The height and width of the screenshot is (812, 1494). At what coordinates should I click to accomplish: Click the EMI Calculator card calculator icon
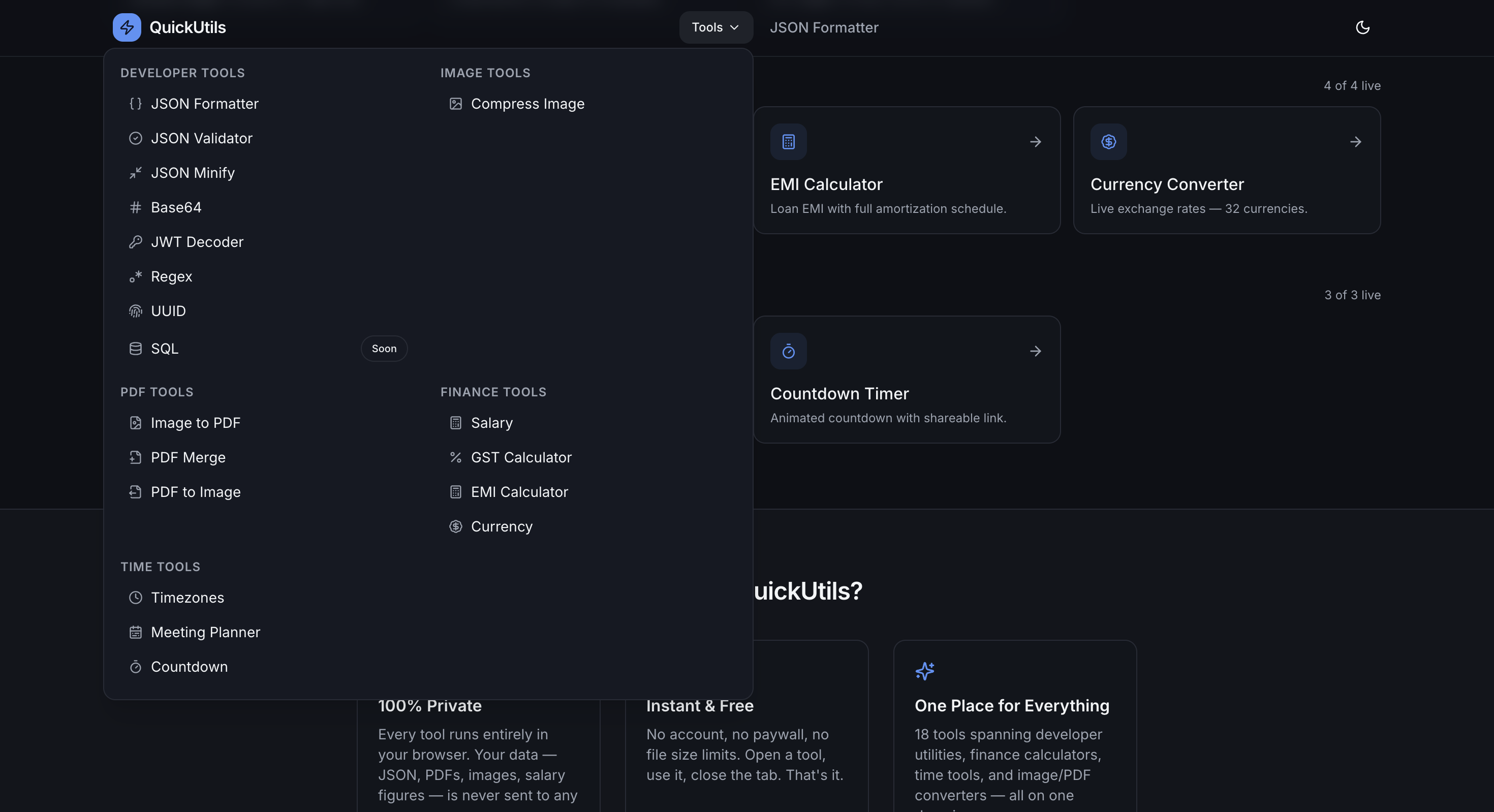pyautogui.click(x=788, y=142)
